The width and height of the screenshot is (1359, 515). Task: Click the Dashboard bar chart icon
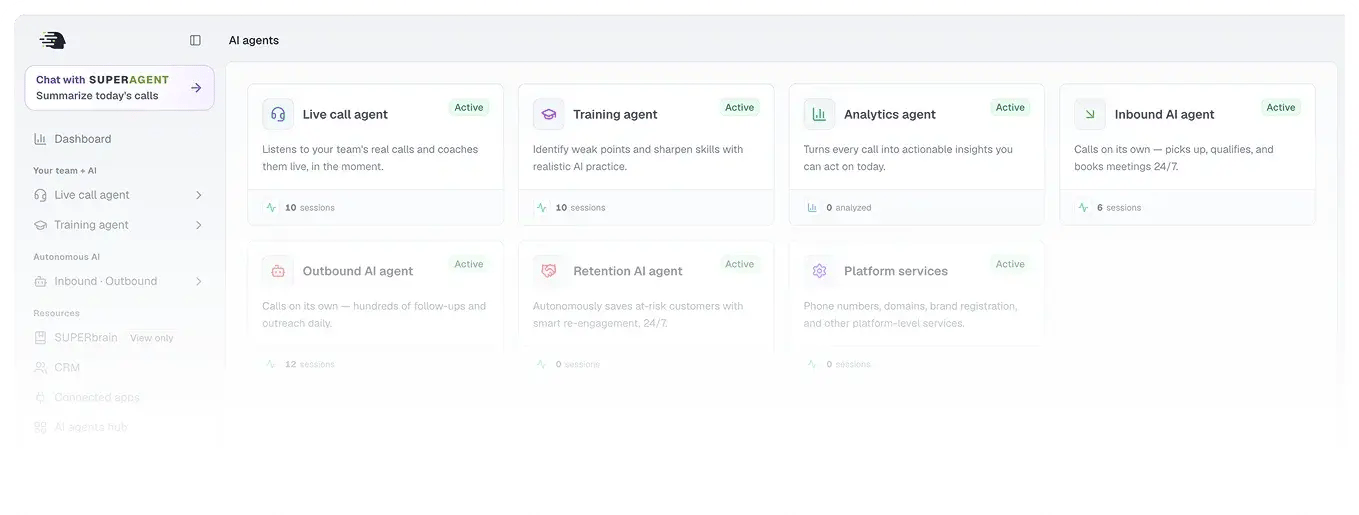pos(40,139)
